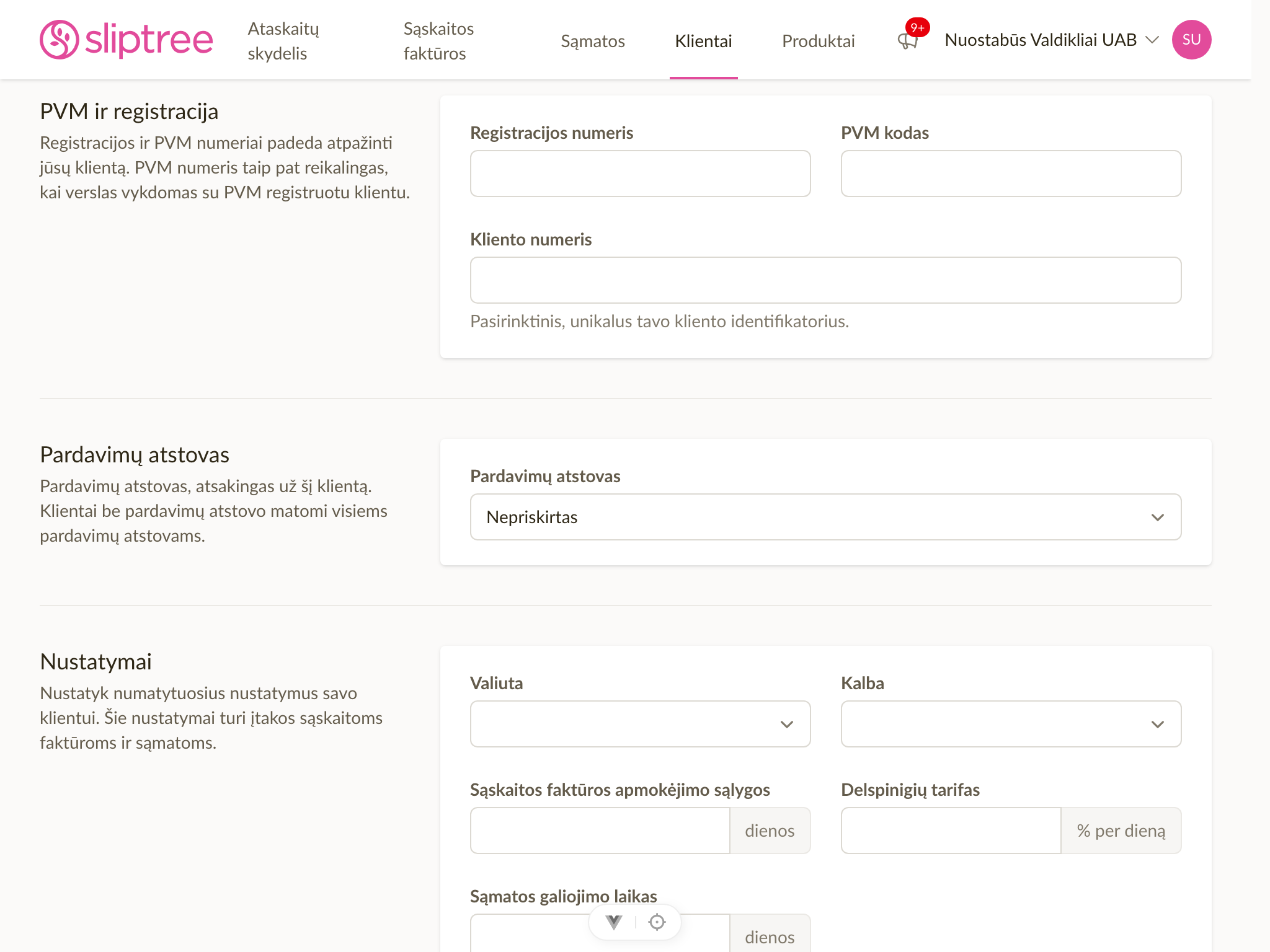Switch to the Sąskaitos faktūros tab
Screen dimensions: 1270x952
(438, 41)
